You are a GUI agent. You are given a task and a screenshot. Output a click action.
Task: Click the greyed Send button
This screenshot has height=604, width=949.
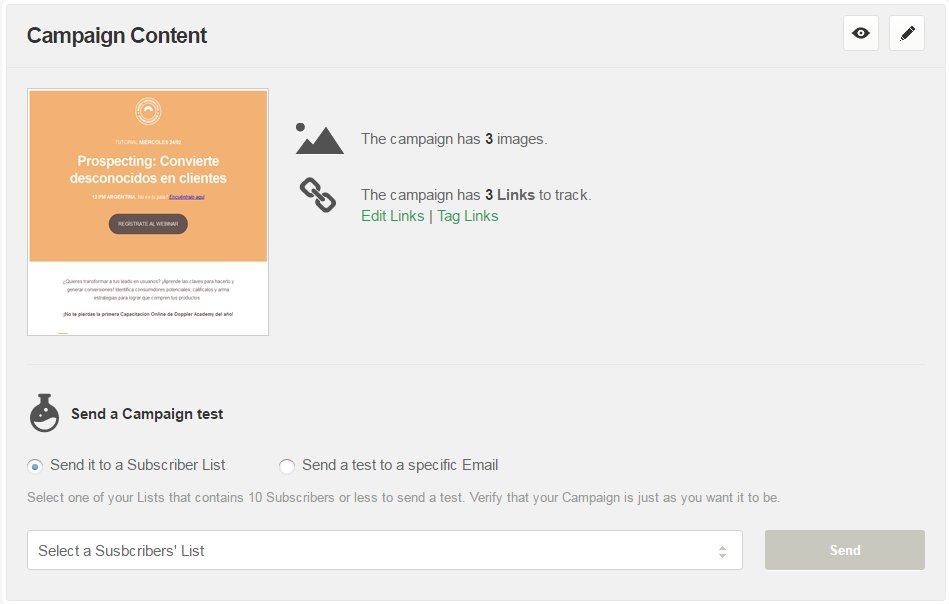844,550
